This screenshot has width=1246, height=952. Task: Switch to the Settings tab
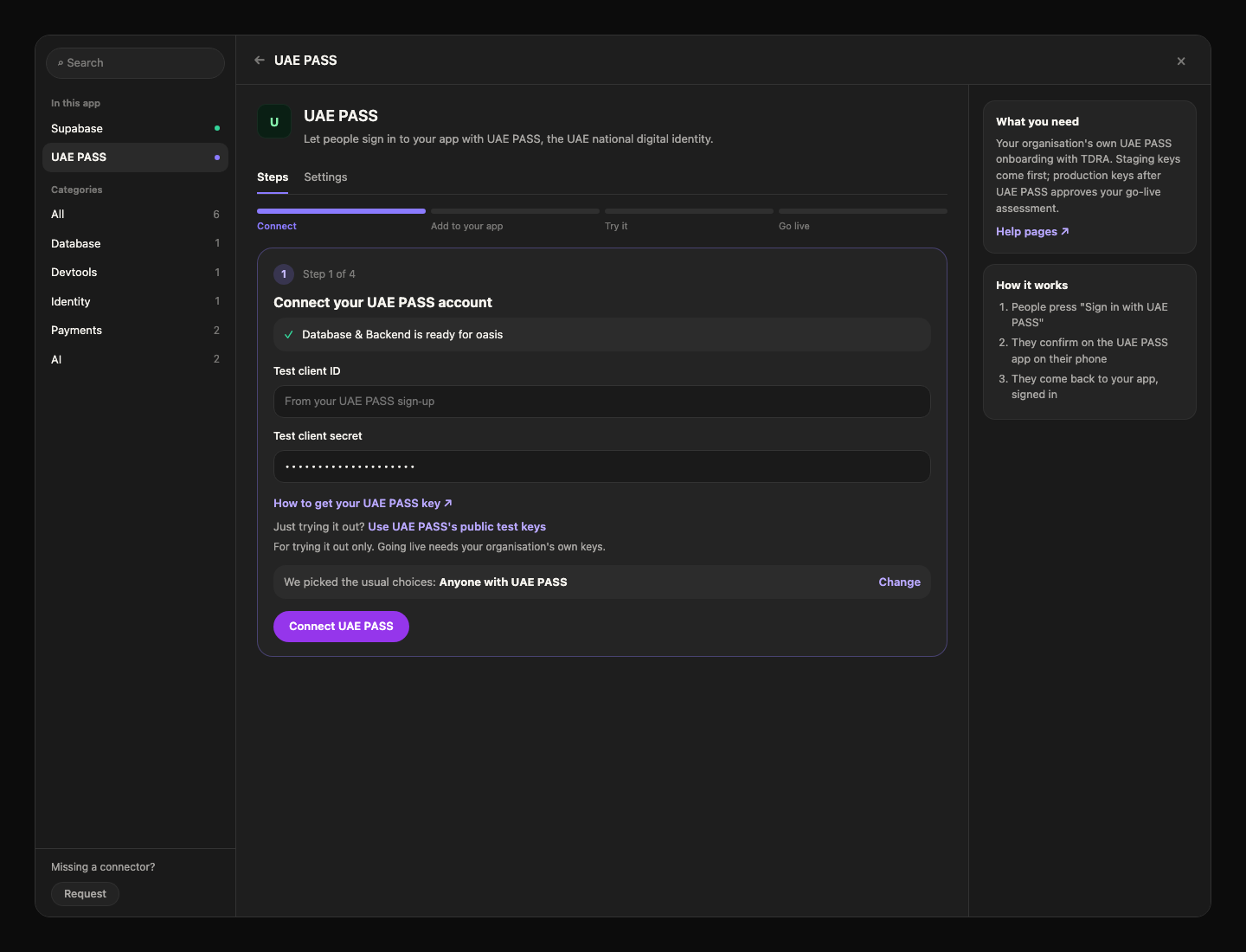pyautogui.click(x=325, y=177)
